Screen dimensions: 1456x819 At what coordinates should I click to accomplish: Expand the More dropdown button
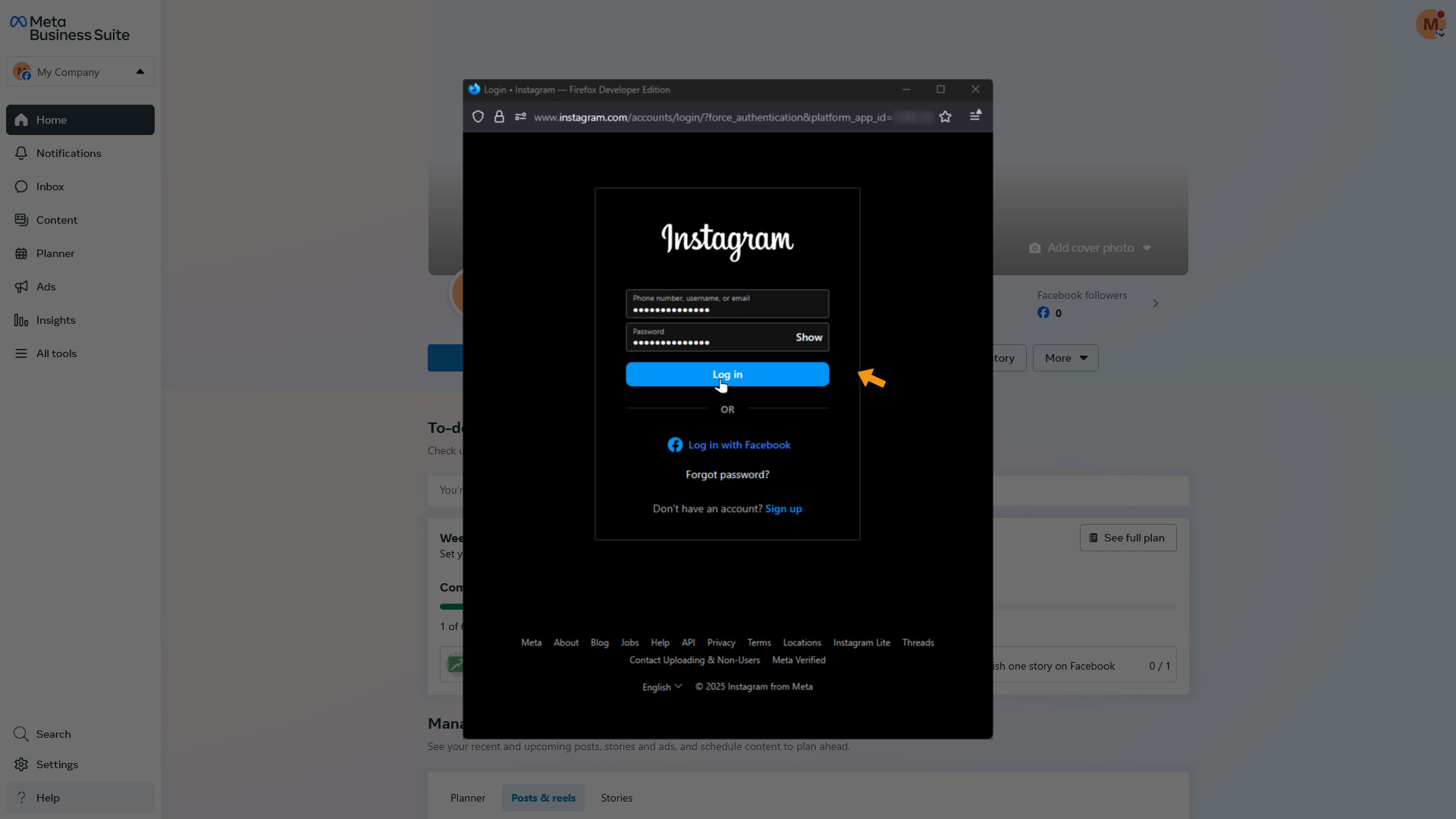click(x=1065, y=358)
